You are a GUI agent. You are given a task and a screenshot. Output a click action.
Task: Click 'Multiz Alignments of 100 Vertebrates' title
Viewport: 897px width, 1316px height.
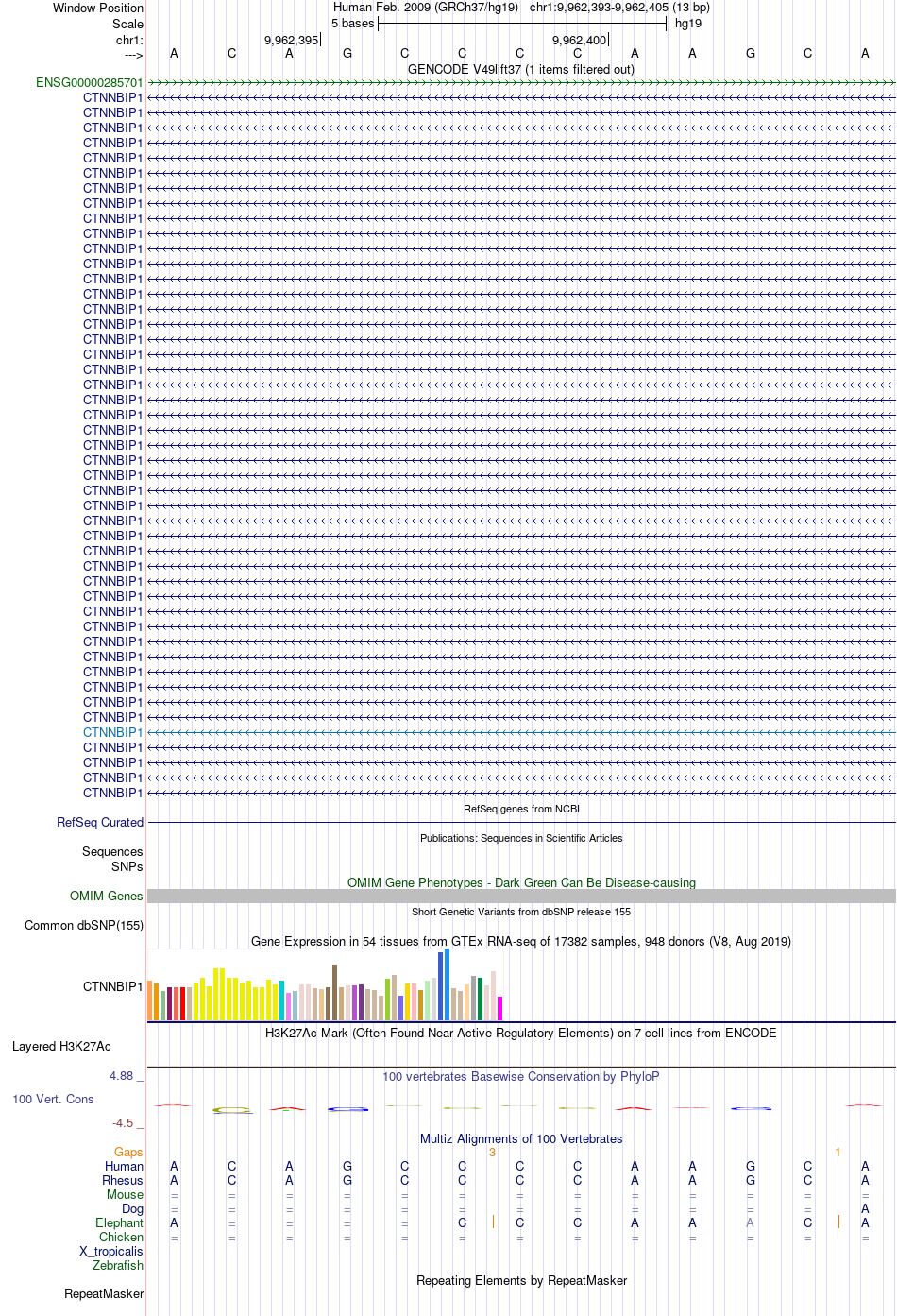pyautogui.click(x=521, y=1138)
